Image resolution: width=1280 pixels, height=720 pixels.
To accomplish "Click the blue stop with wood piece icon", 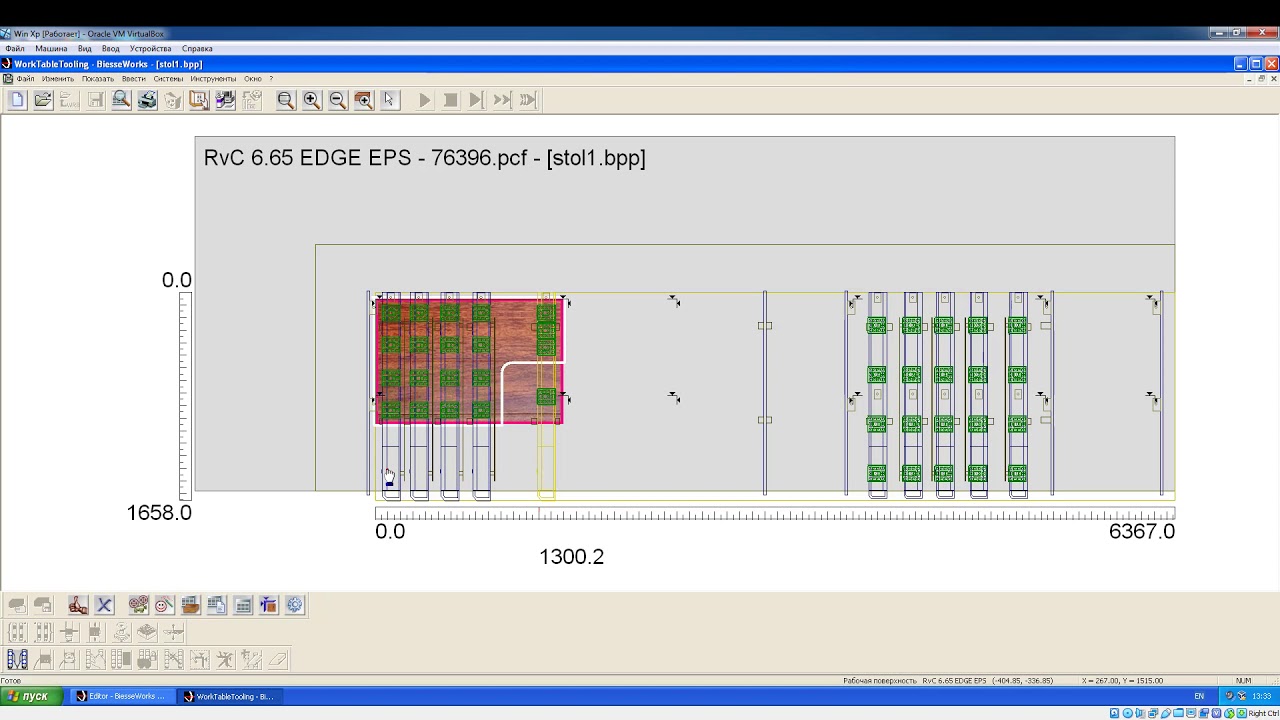I will point(268,605).
